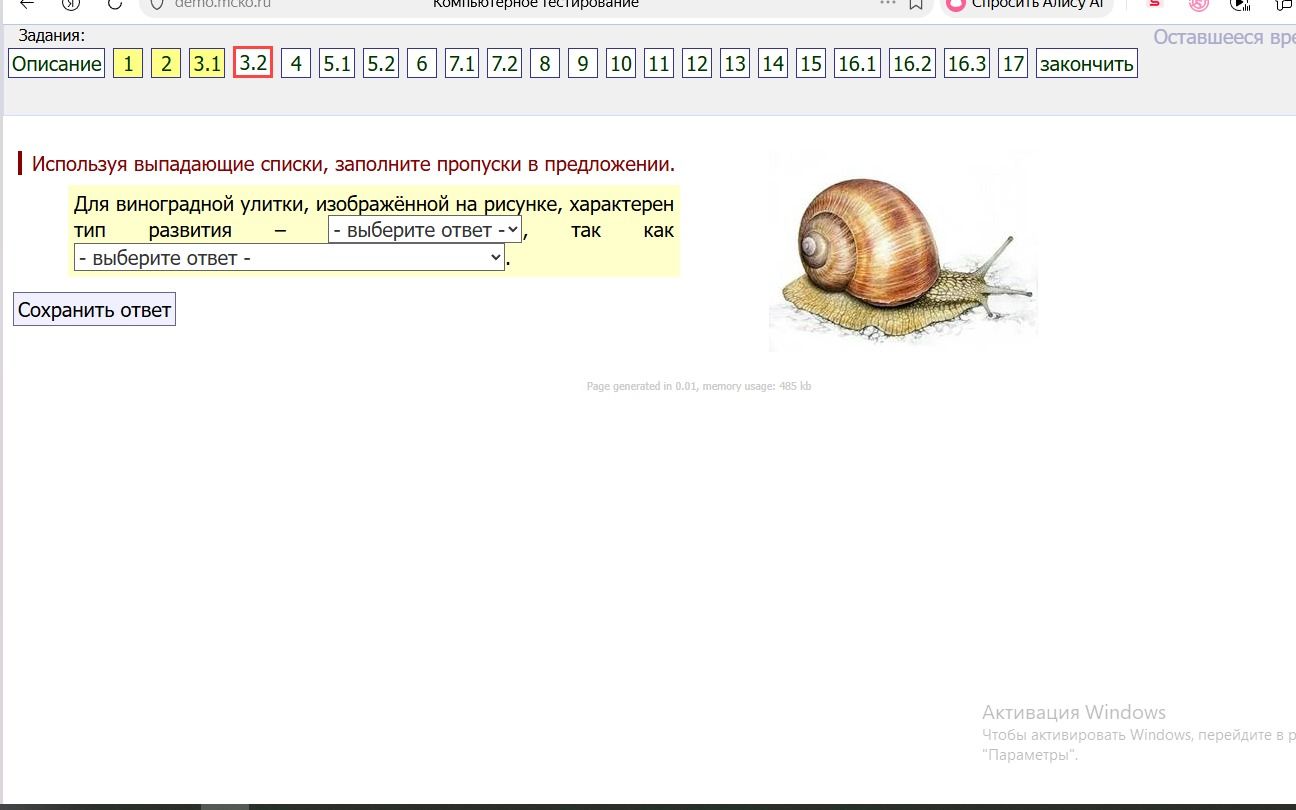Go to task 17
Image resolution: width=1296 pixels, height=810 pixels.
[1013, 64]
